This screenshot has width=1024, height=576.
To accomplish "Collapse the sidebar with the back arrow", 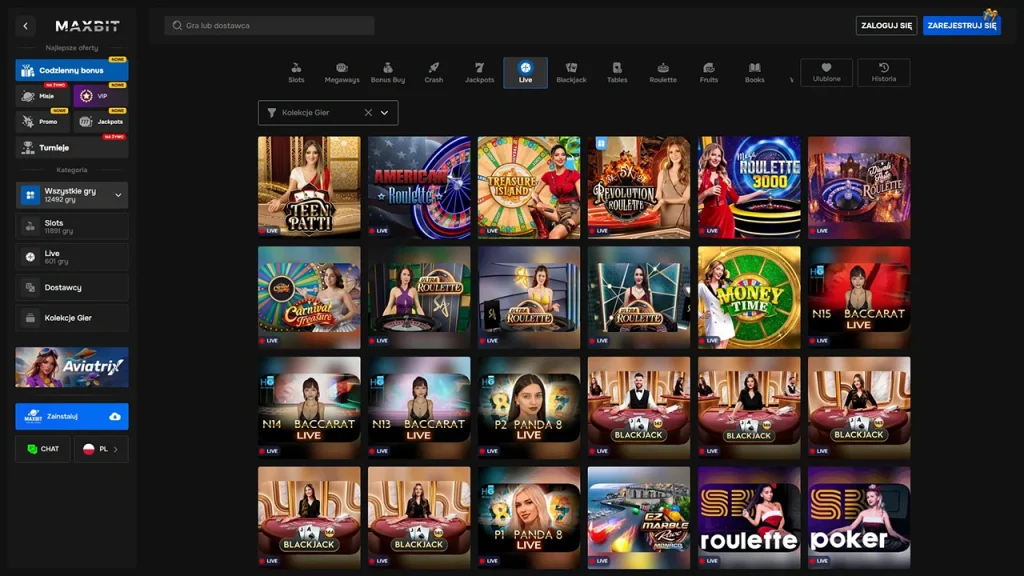I will pos(26,26).
